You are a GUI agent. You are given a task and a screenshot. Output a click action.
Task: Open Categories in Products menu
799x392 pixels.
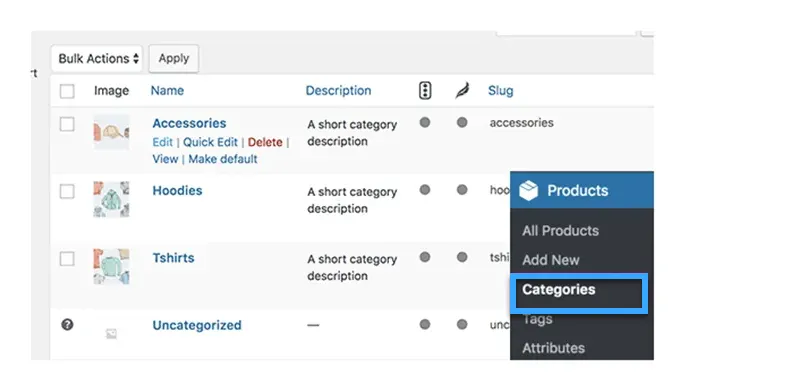tap(558, 290)
